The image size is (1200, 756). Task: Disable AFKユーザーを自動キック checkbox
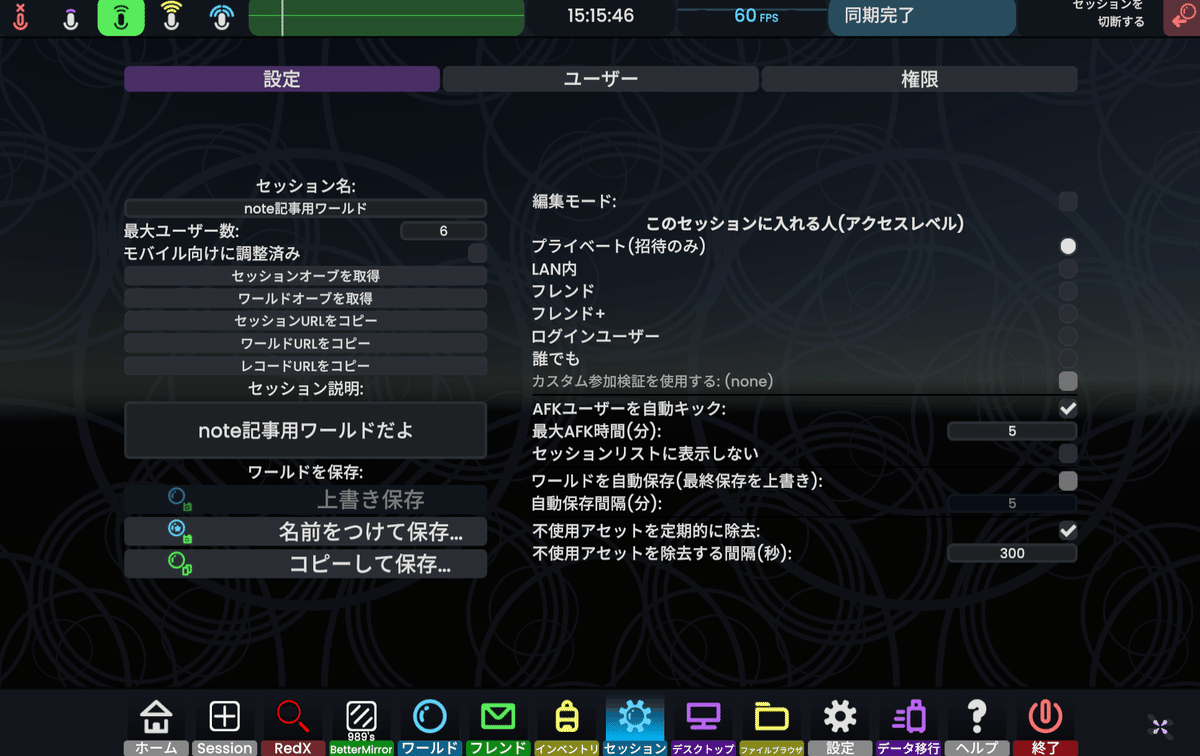[1067, 408]
